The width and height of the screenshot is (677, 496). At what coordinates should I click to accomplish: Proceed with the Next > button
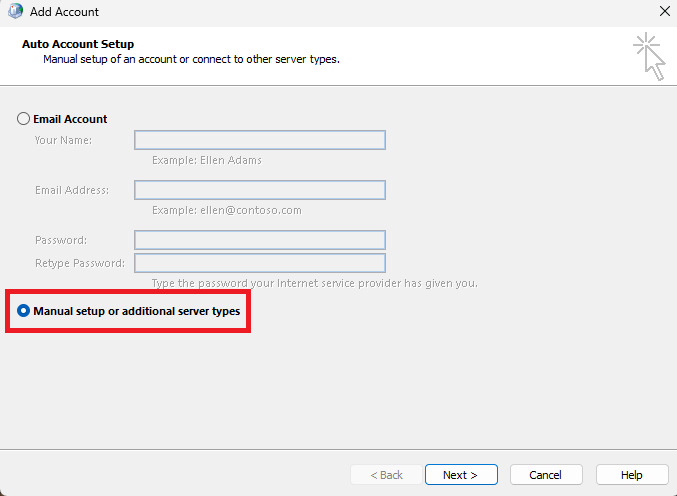coord(461,475)
